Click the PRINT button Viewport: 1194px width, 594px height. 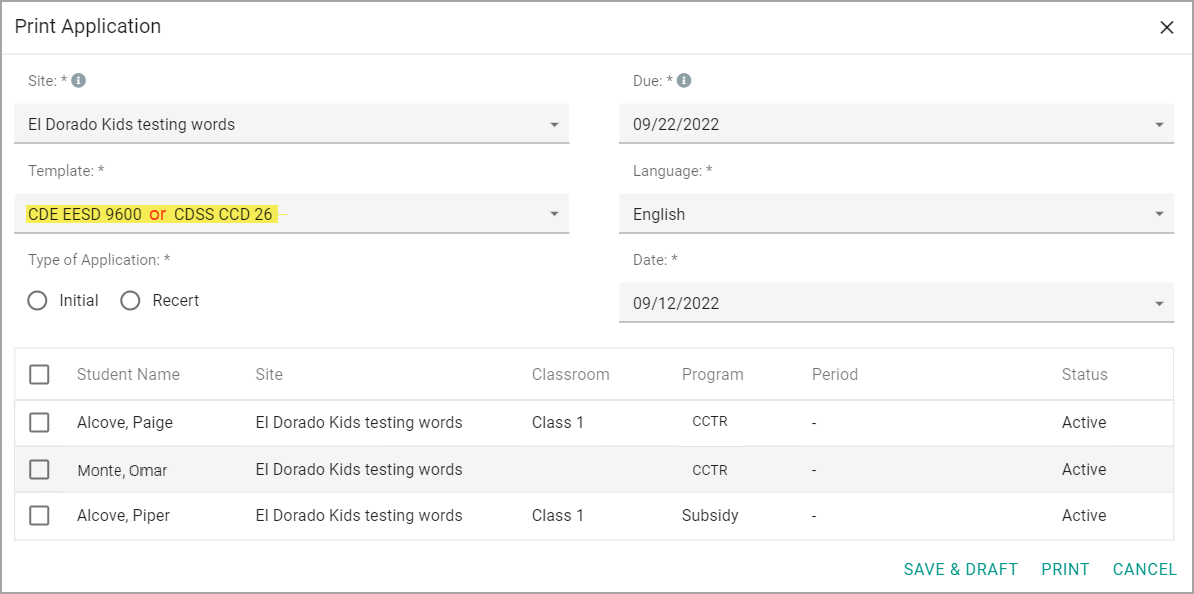click(x=1065, y=570)
